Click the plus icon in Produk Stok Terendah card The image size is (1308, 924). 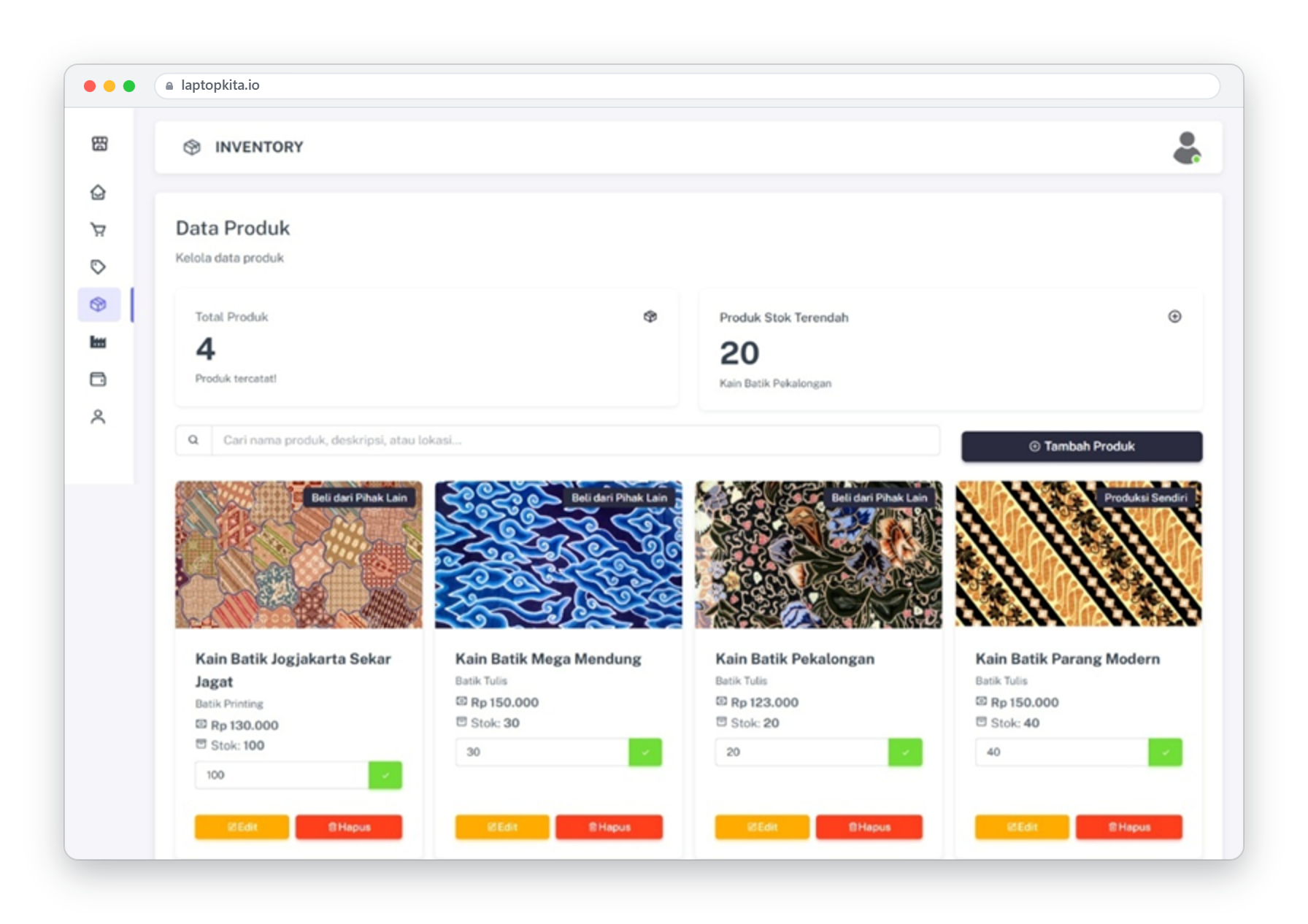click(1174, 317)
